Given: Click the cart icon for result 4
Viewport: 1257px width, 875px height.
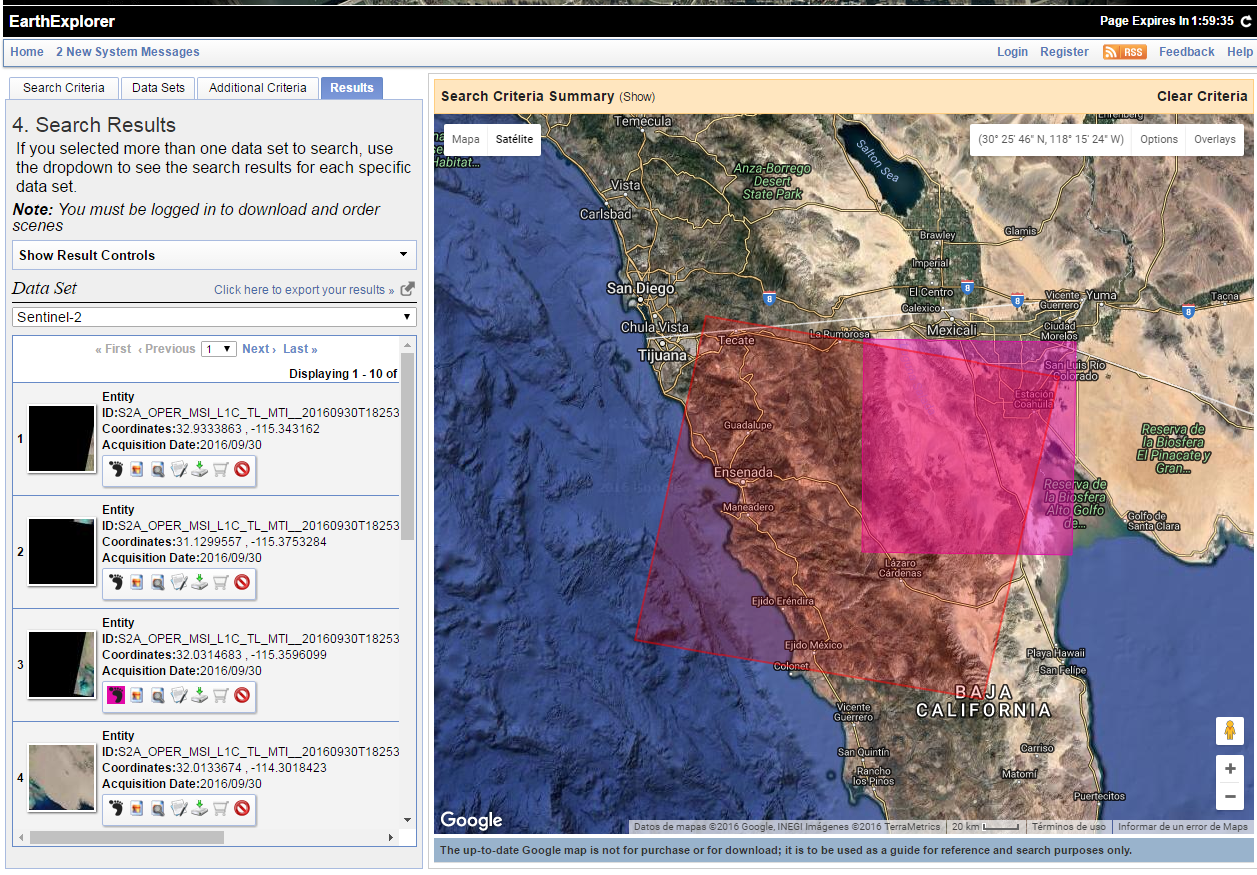Looking at the screenshot, I should pyautogui.click(x=221, y=808).
